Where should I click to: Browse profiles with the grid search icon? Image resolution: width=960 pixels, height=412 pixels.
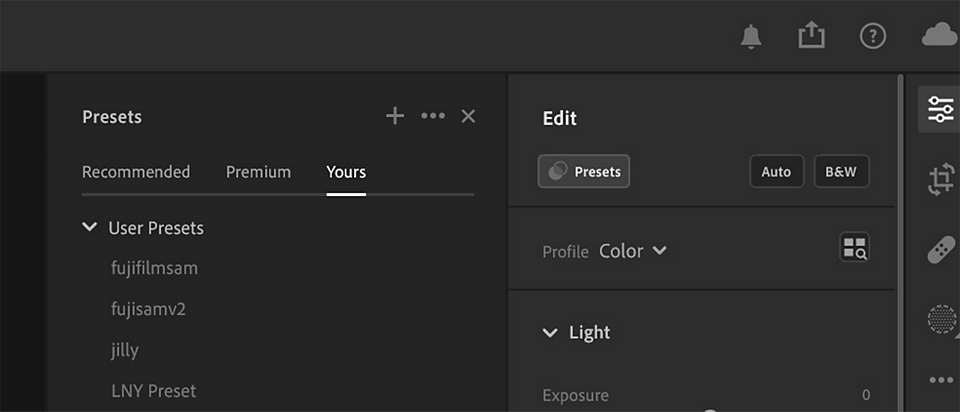click(x=854, y=247)
